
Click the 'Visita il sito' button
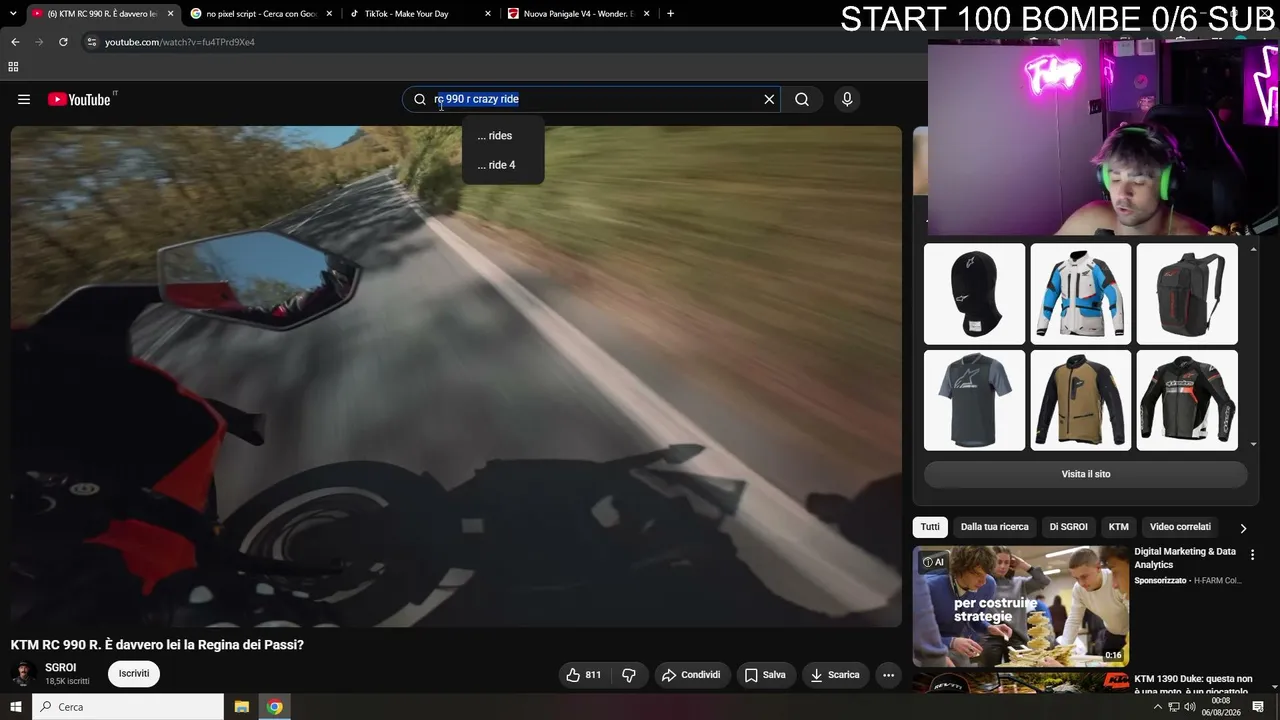(1086, 474)
